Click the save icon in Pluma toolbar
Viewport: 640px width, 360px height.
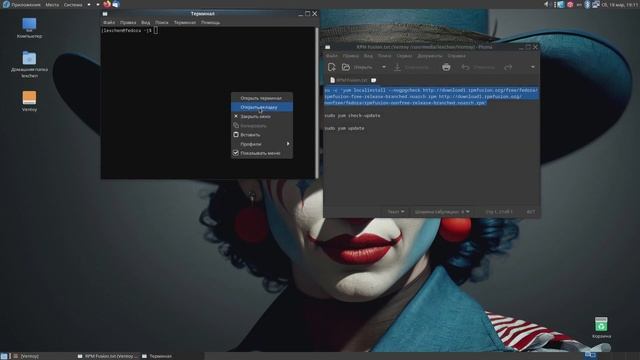coord(397,67)
